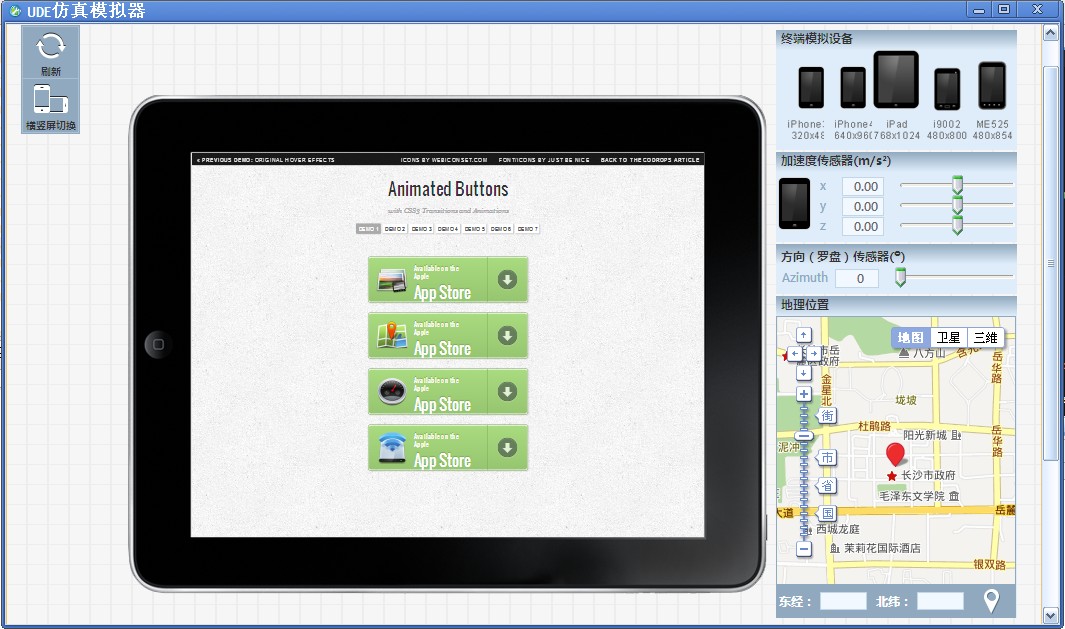This screenshot has width=1065, height=629.
Task: Click the Azimuth value field
Action: 857,278
